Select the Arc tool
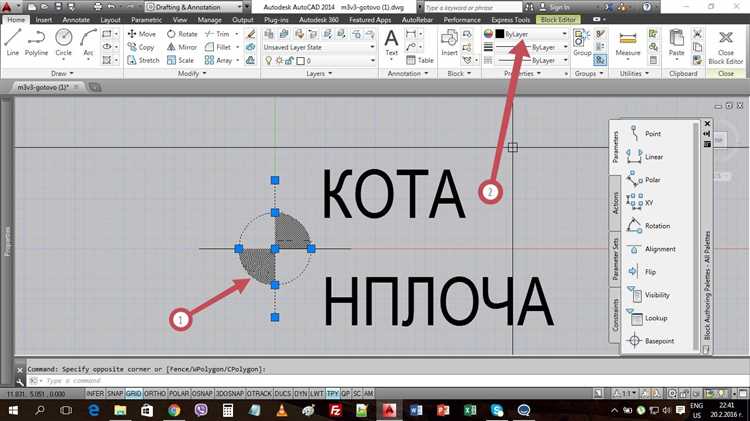 coord(88,42)
